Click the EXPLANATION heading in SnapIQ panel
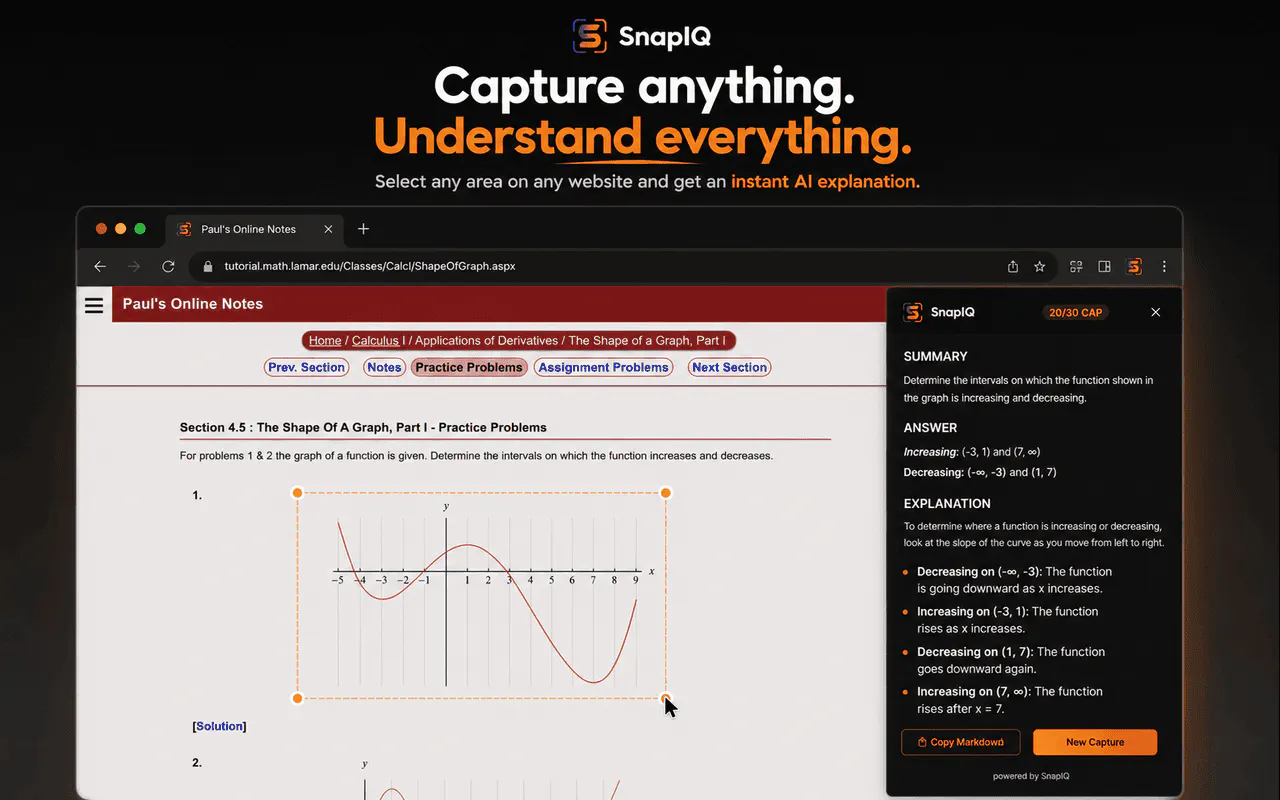The image size is (1280, 800). tap(947, 504)
